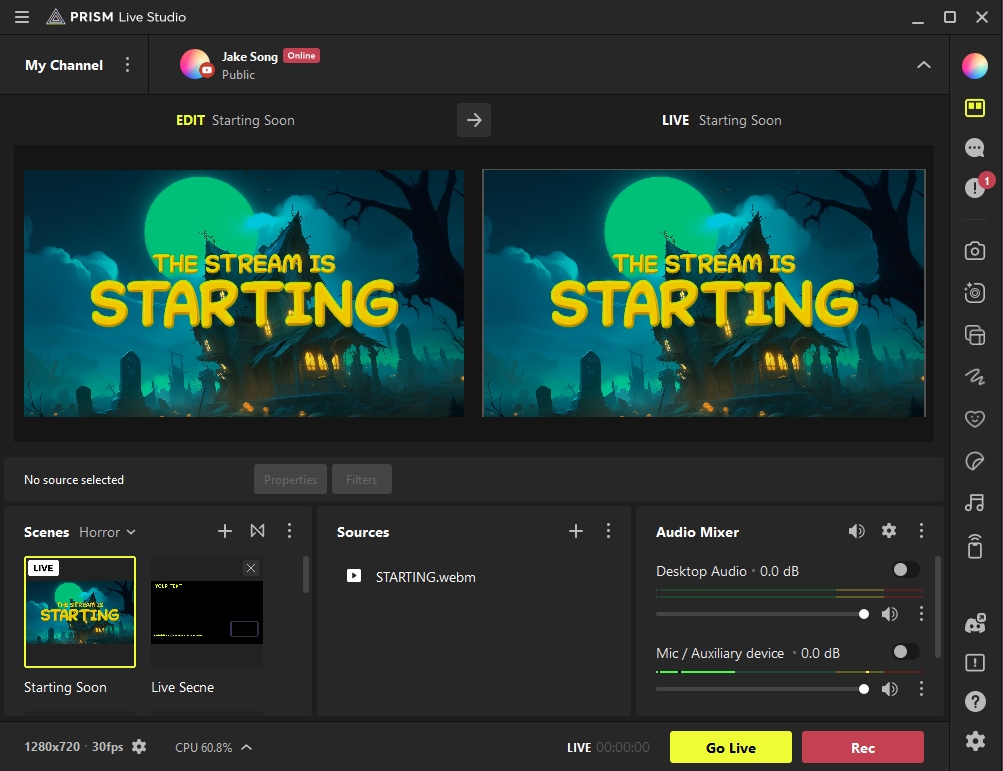Open the hamburger main menu
Screen dimensions: 1003x771
(22, 17)
